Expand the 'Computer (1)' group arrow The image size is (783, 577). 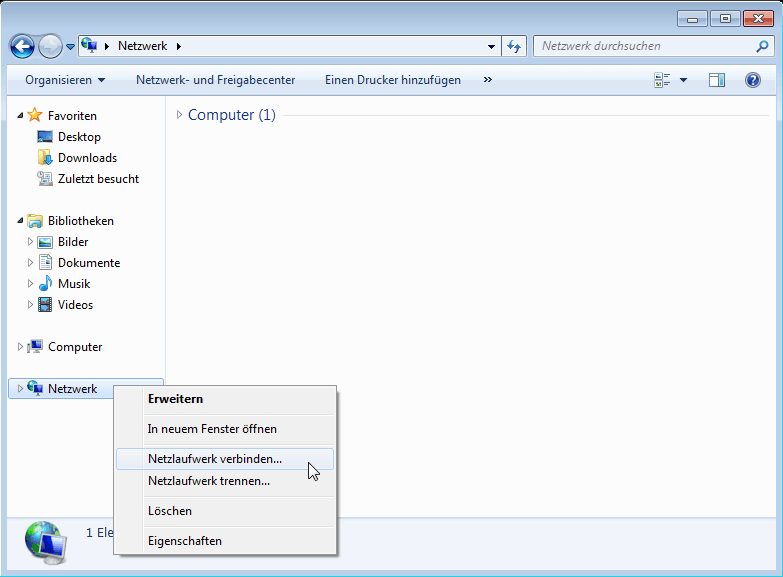[x=179, y=115]
